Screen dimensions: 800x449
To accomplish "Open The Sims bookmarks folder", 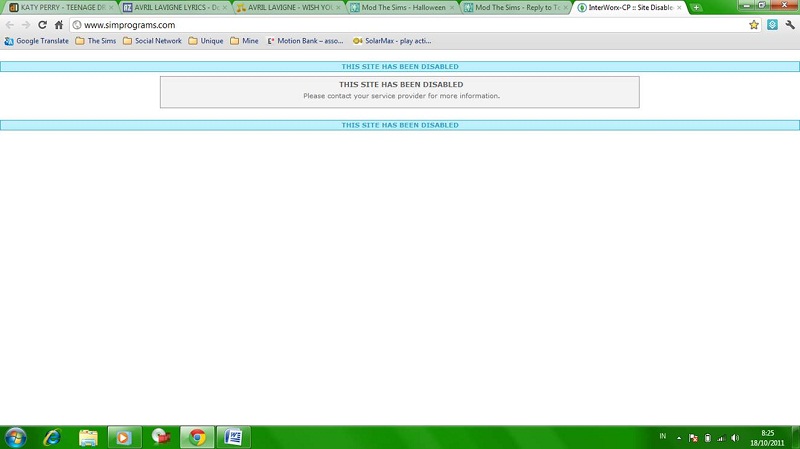I will coord(95,41).
